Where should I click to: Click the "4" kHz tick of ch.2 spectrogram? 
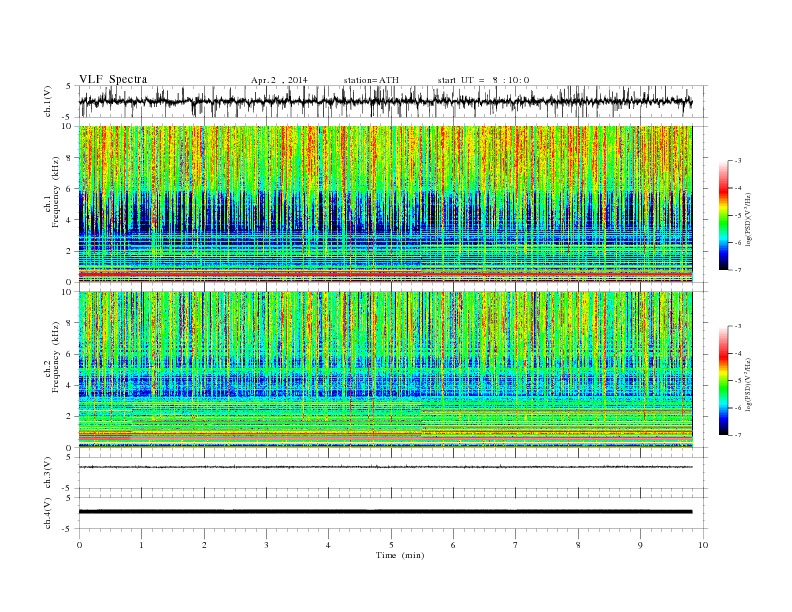coord(69,385)
